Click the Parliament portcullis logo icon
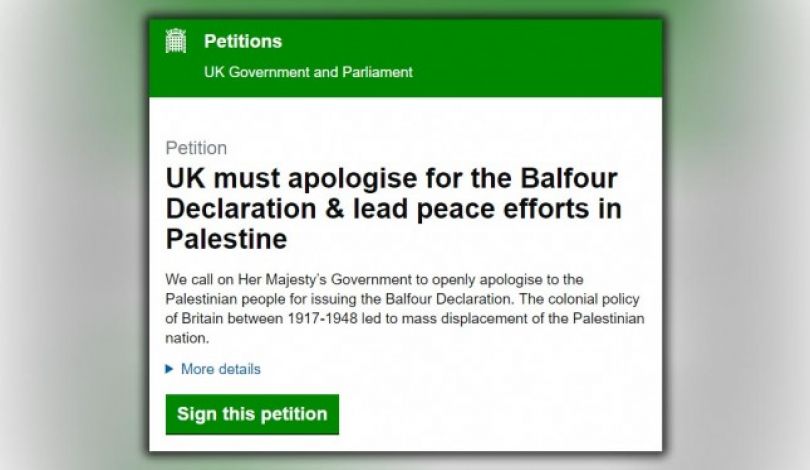Image resolution: width=810 pixels, height=470 pixels. click(176, 41)
